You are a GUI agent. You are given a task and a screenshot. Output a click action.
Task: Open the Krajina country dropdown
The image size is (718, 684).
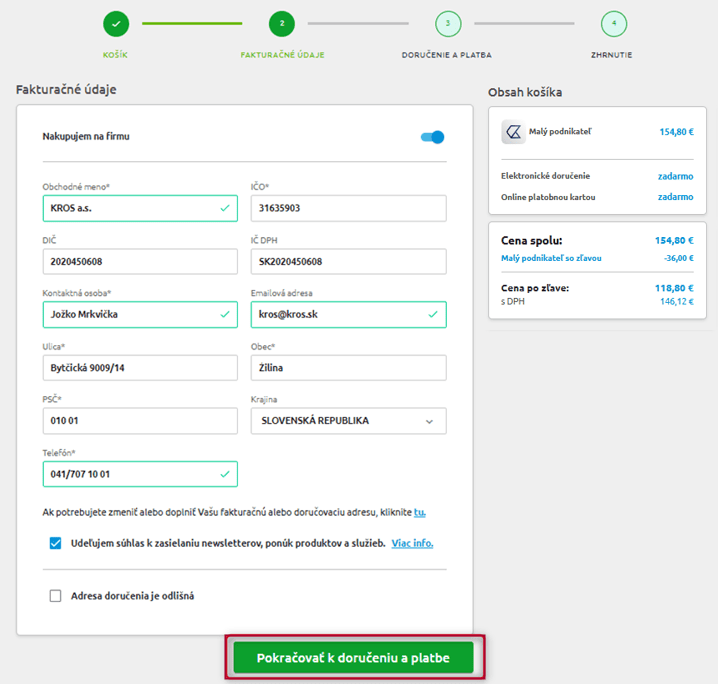coord(348,421)
